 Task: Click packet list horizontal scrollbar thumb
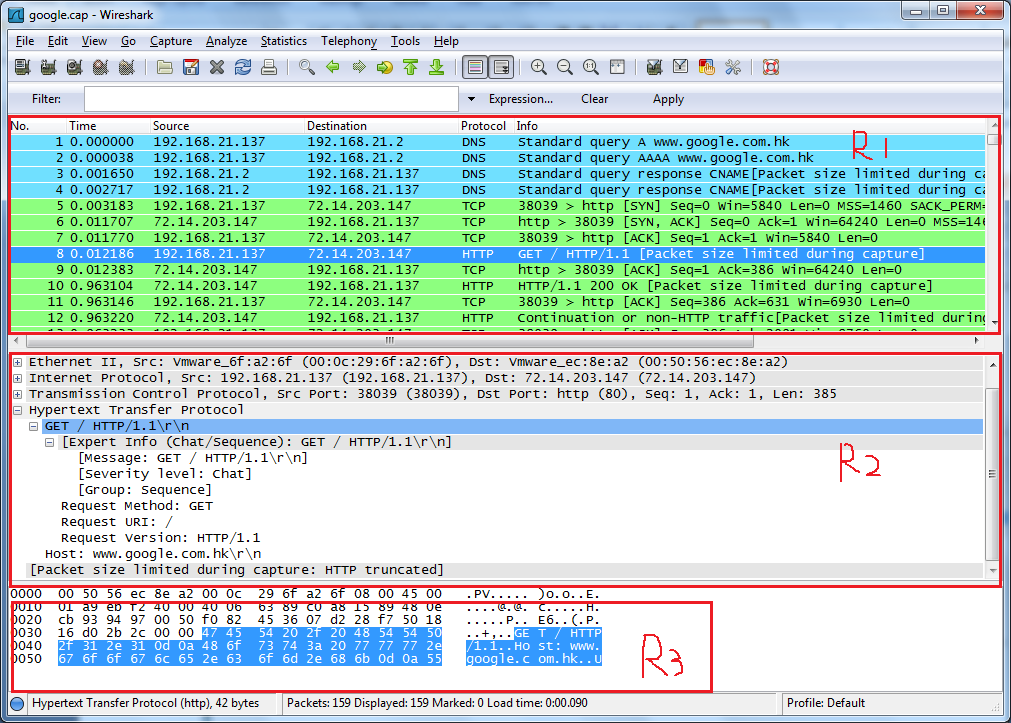[x=389, y=341]
